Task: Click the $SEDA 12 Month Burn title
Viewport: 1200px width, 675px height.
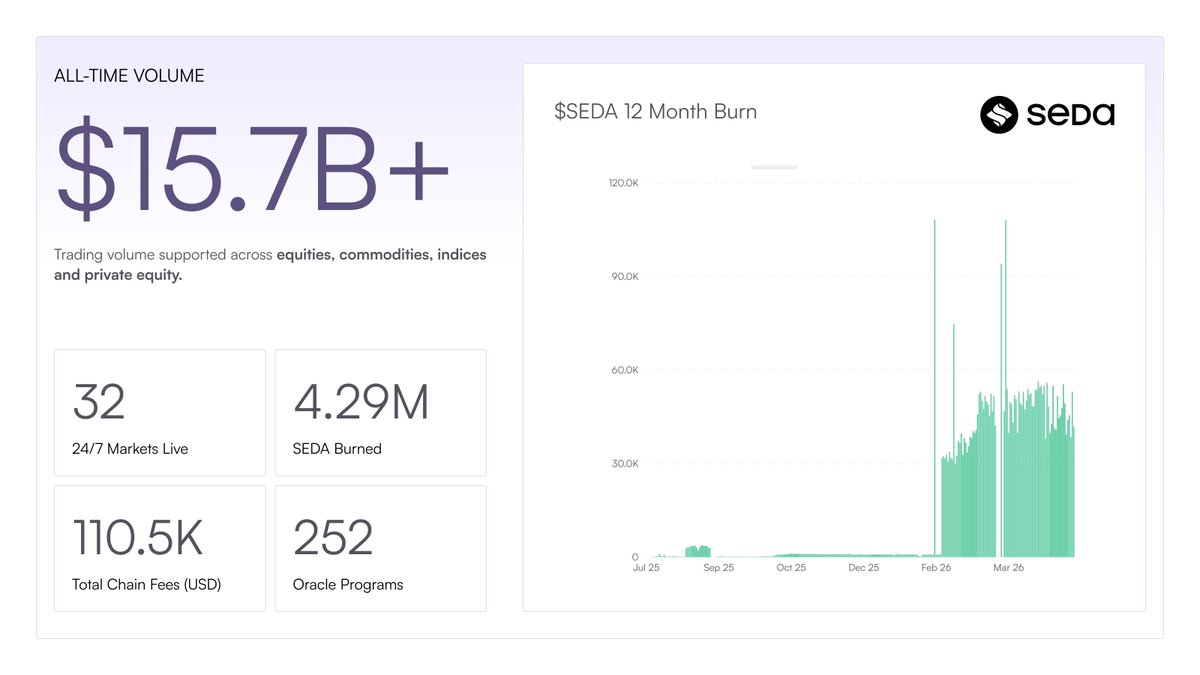Action: point(655,111)
